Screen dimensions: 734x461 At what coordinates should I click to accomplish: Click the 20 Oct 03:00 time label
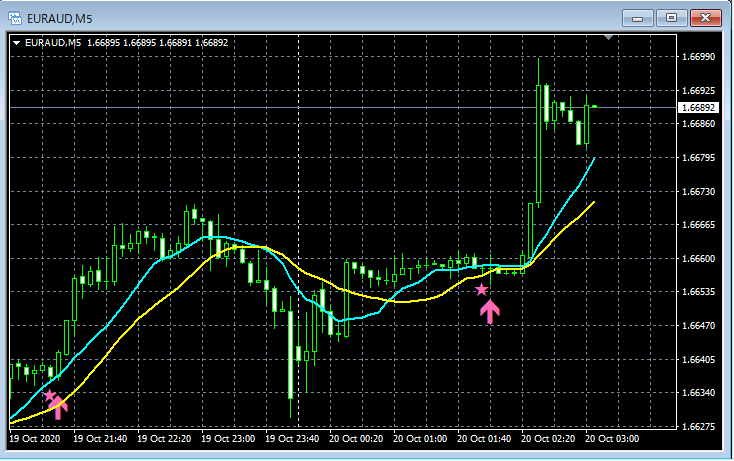[612, 439]
